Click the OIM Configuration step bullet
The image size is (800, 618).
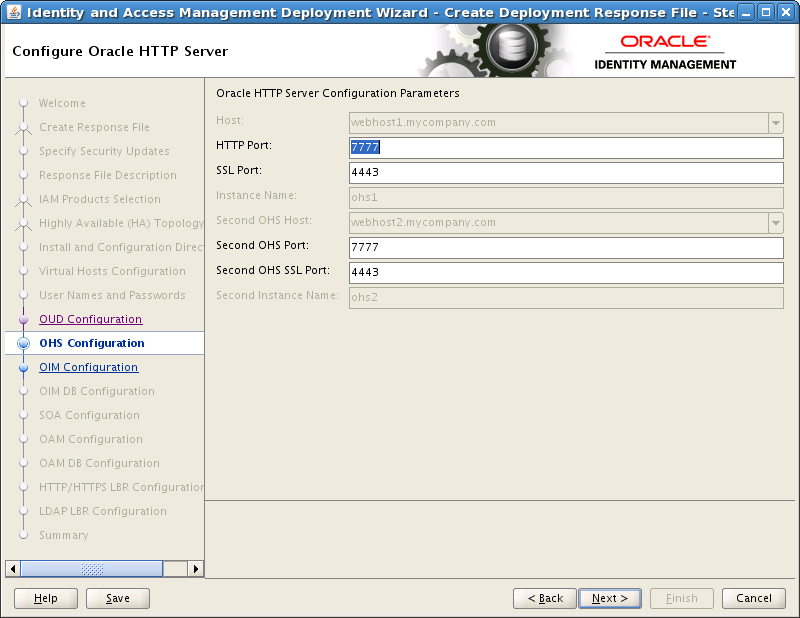[23, 367]
